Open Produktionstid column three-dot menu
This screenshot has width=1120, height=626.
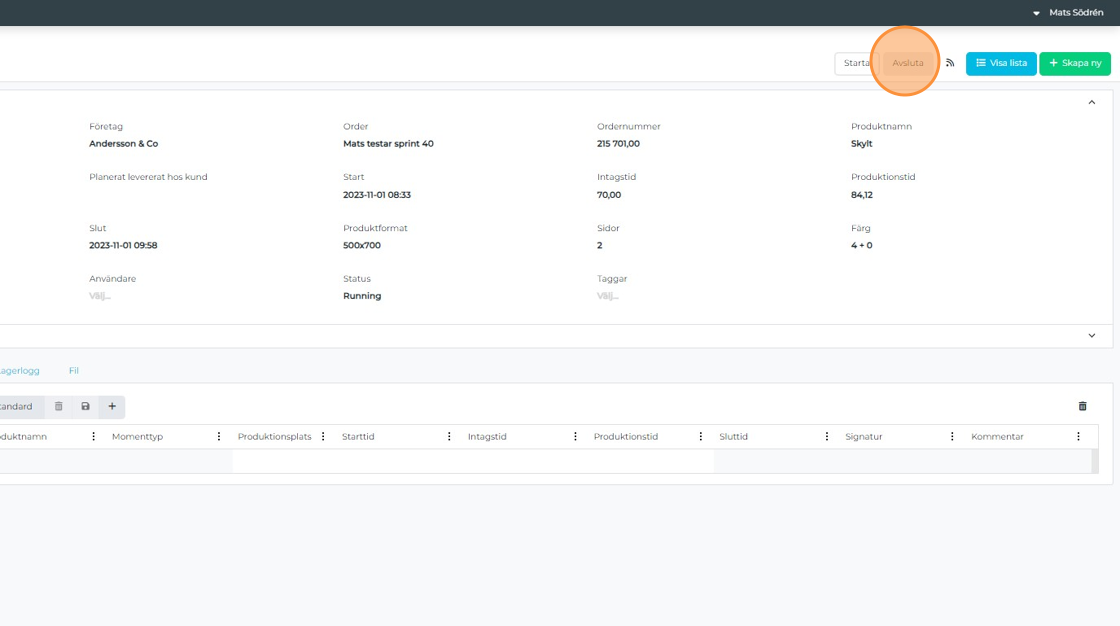(x=701, y=437)
